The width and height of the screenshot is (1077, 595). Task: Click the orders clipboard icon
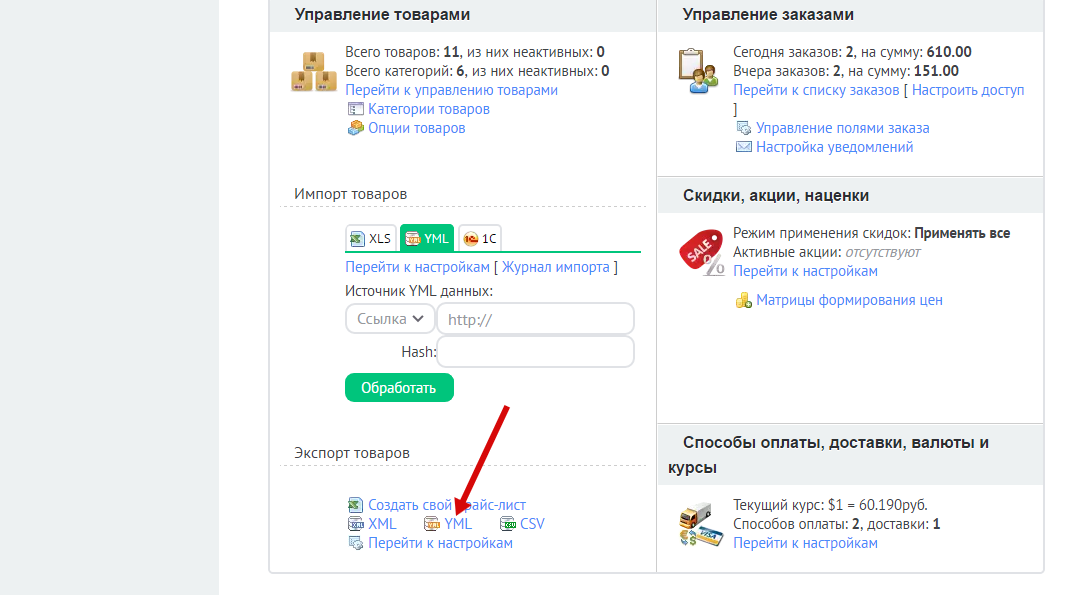pos(696,71)
